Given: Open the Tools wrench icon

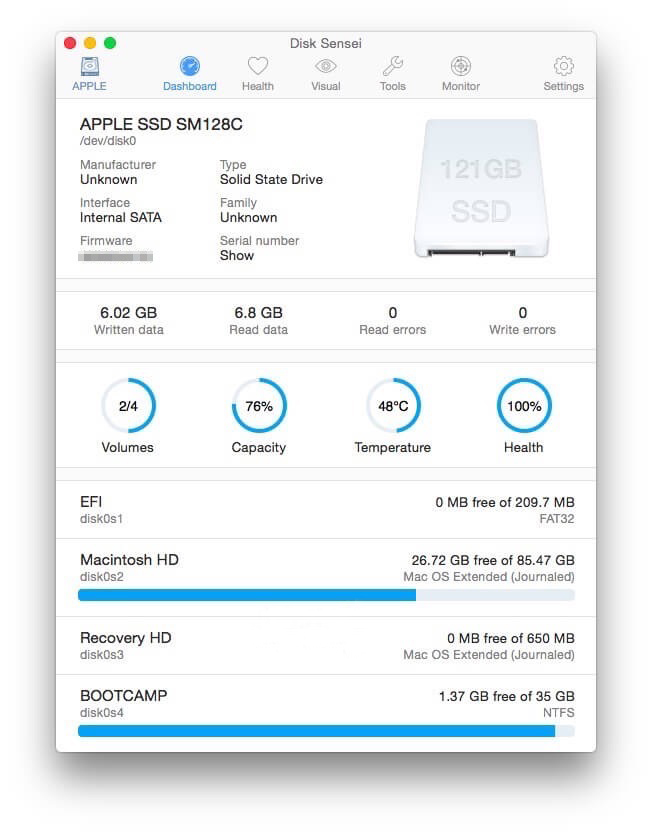Looking at the screenshot, I should 393,68.
